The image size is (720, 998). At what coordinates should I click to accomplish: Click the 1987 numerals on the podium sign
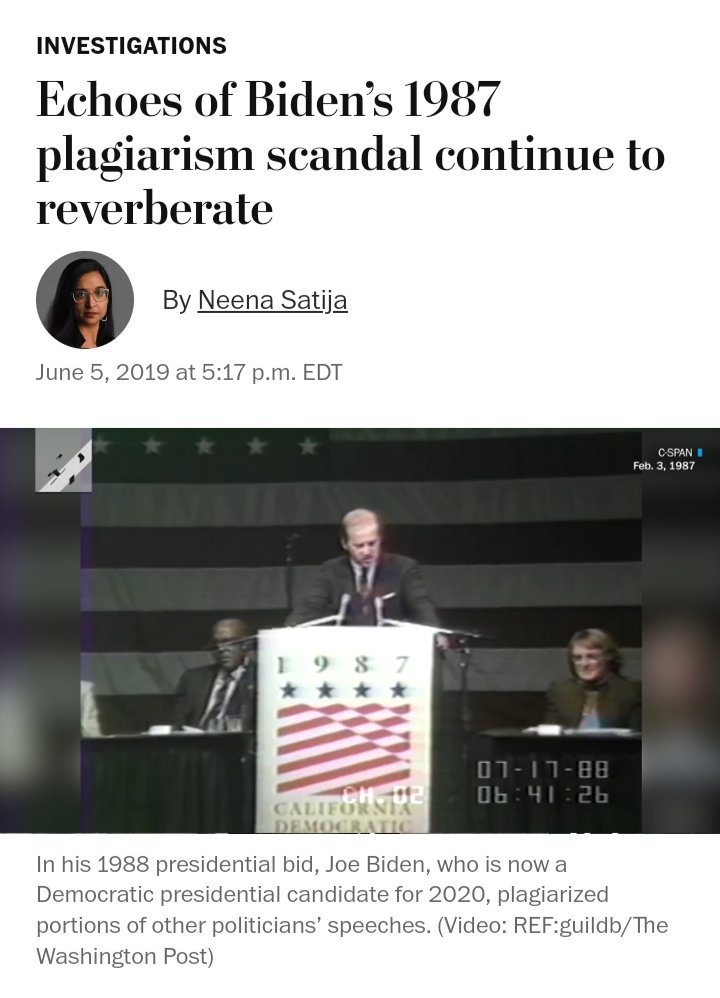[342, 665]
